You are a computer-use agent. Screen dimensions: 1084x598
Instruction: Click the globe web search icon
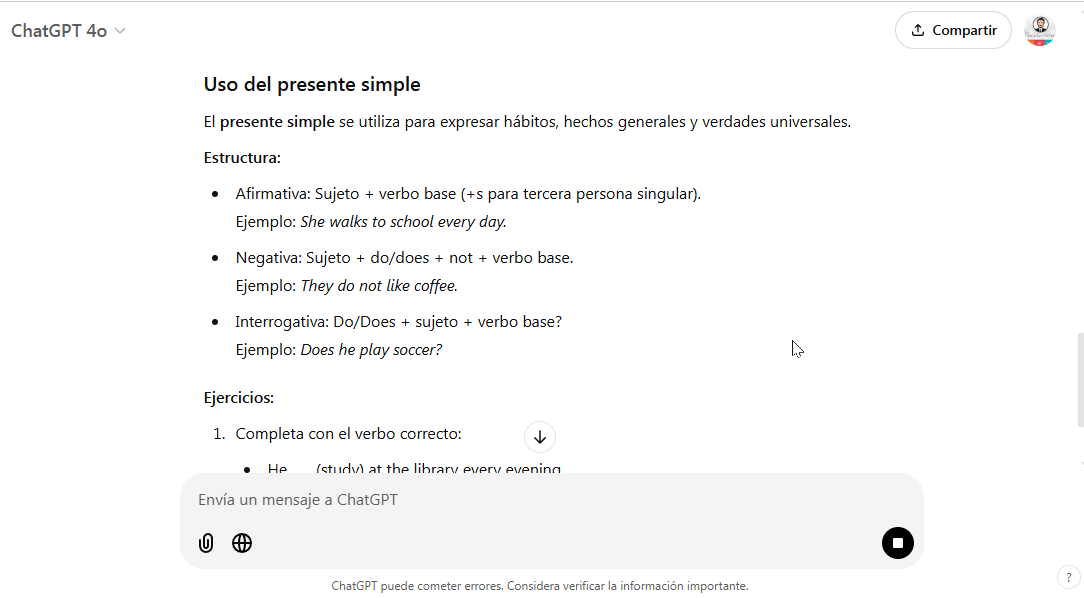(242, 543)
